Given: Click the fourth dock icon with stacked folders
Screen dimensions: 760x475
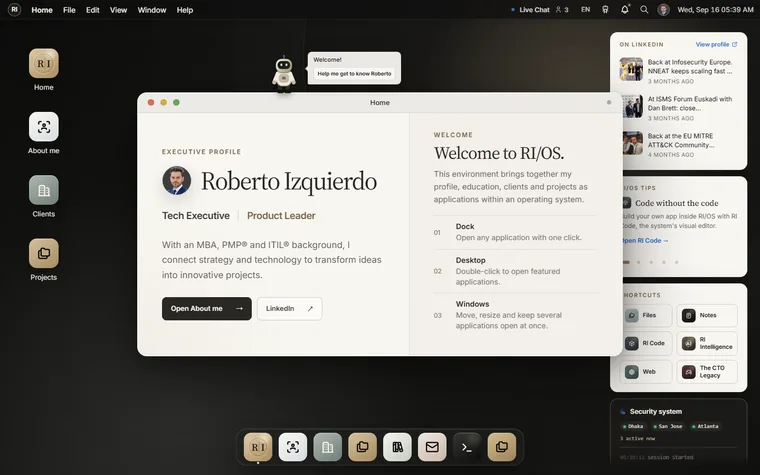Looking at the screenshot, I should pos(363,447).
